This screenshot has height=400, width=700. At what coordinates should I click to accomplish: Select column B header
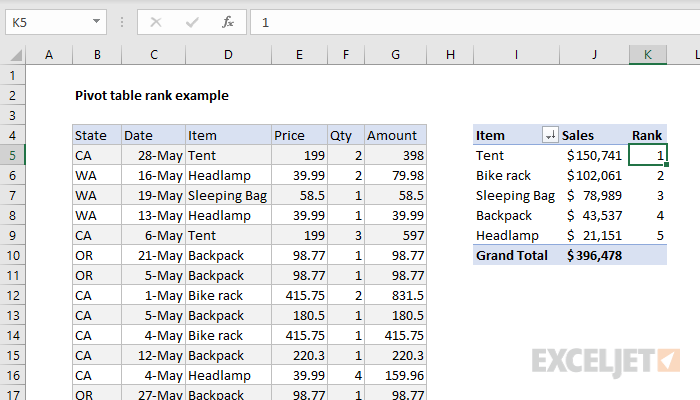pos(97,55)
